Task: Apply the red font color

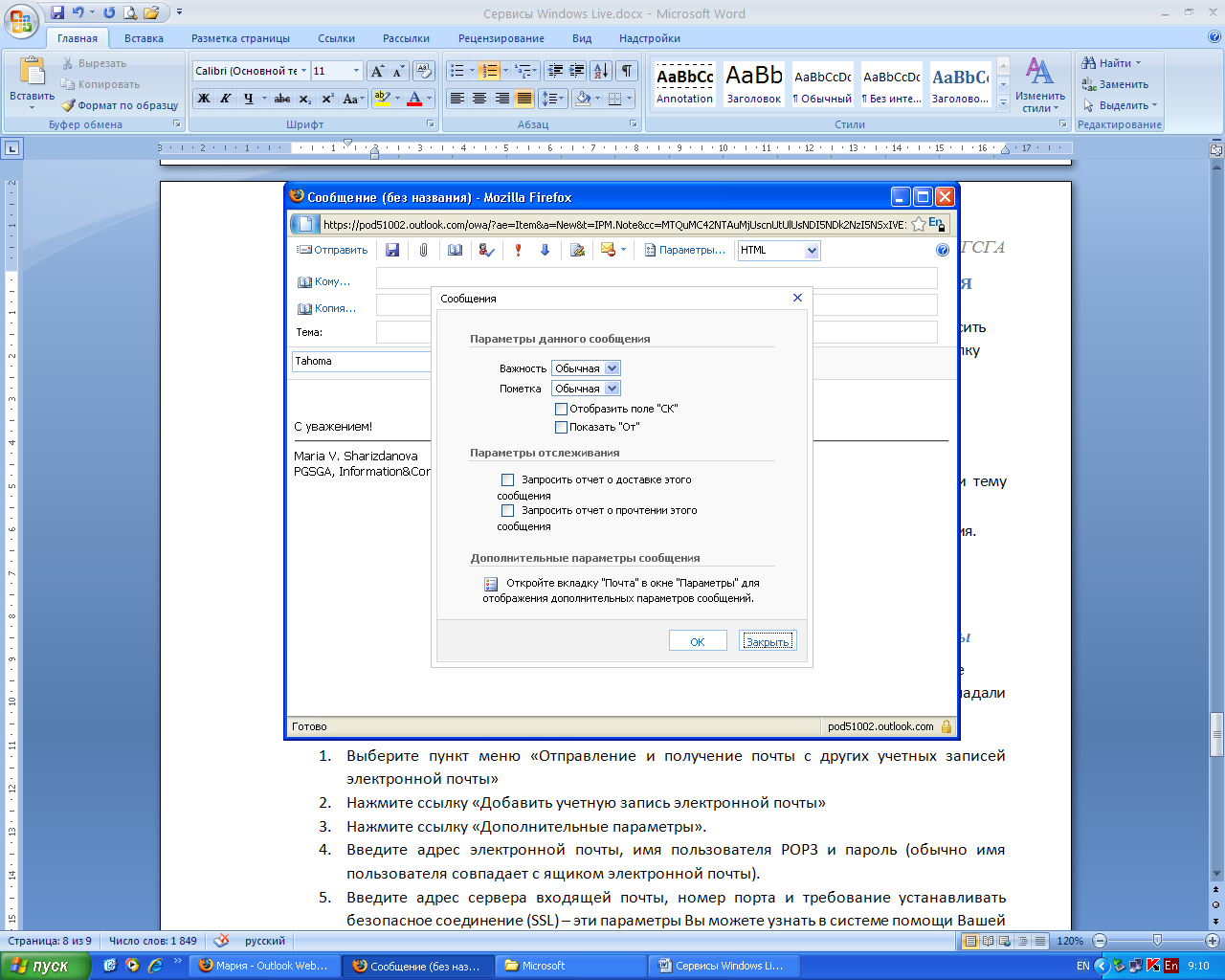Action: (413, 99)
